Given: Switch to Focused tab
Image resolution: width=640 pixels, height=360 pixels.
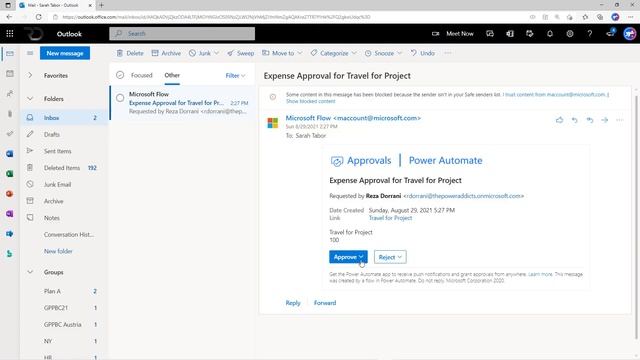Looking at the screenshot, I should [x=142, y=75].
